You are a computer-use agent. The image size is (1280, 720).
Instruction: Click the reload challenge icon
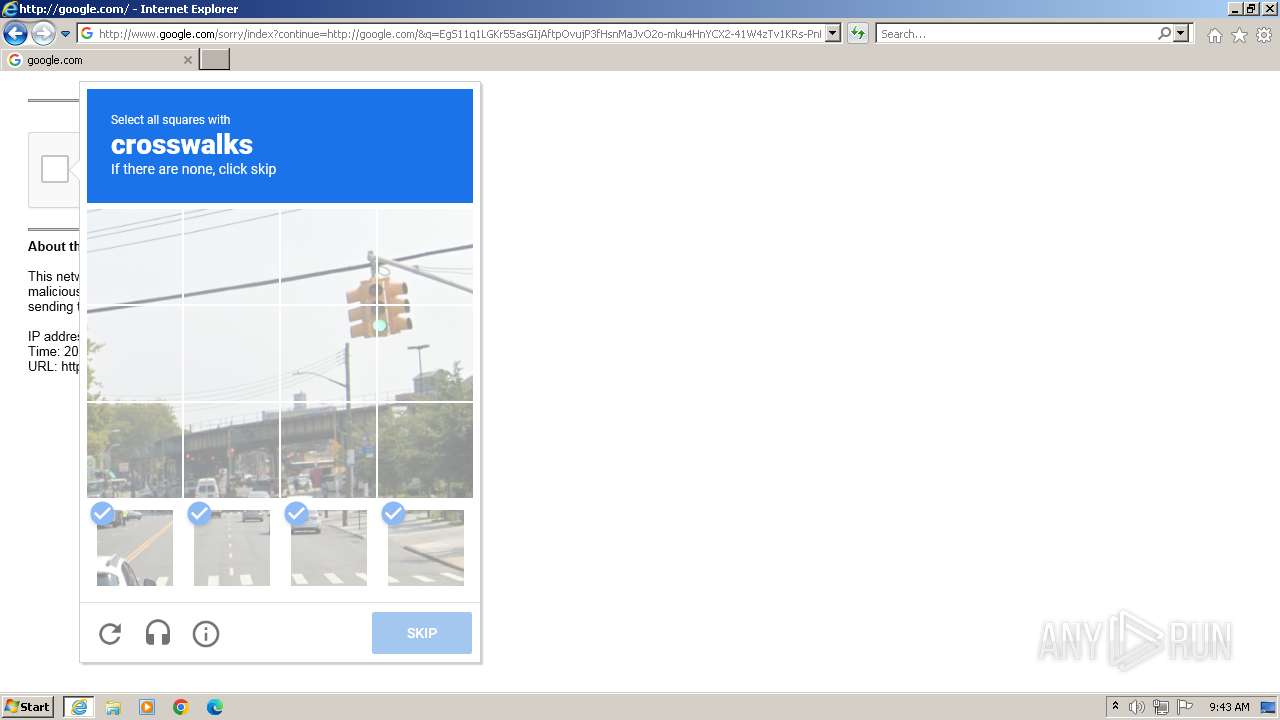pyautogui.click(x=110, y=633)
